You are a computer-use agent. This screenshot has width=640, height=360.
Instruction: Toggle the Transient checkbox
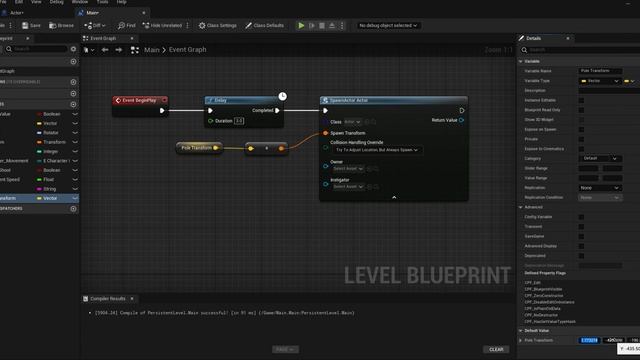click(581, 227)
